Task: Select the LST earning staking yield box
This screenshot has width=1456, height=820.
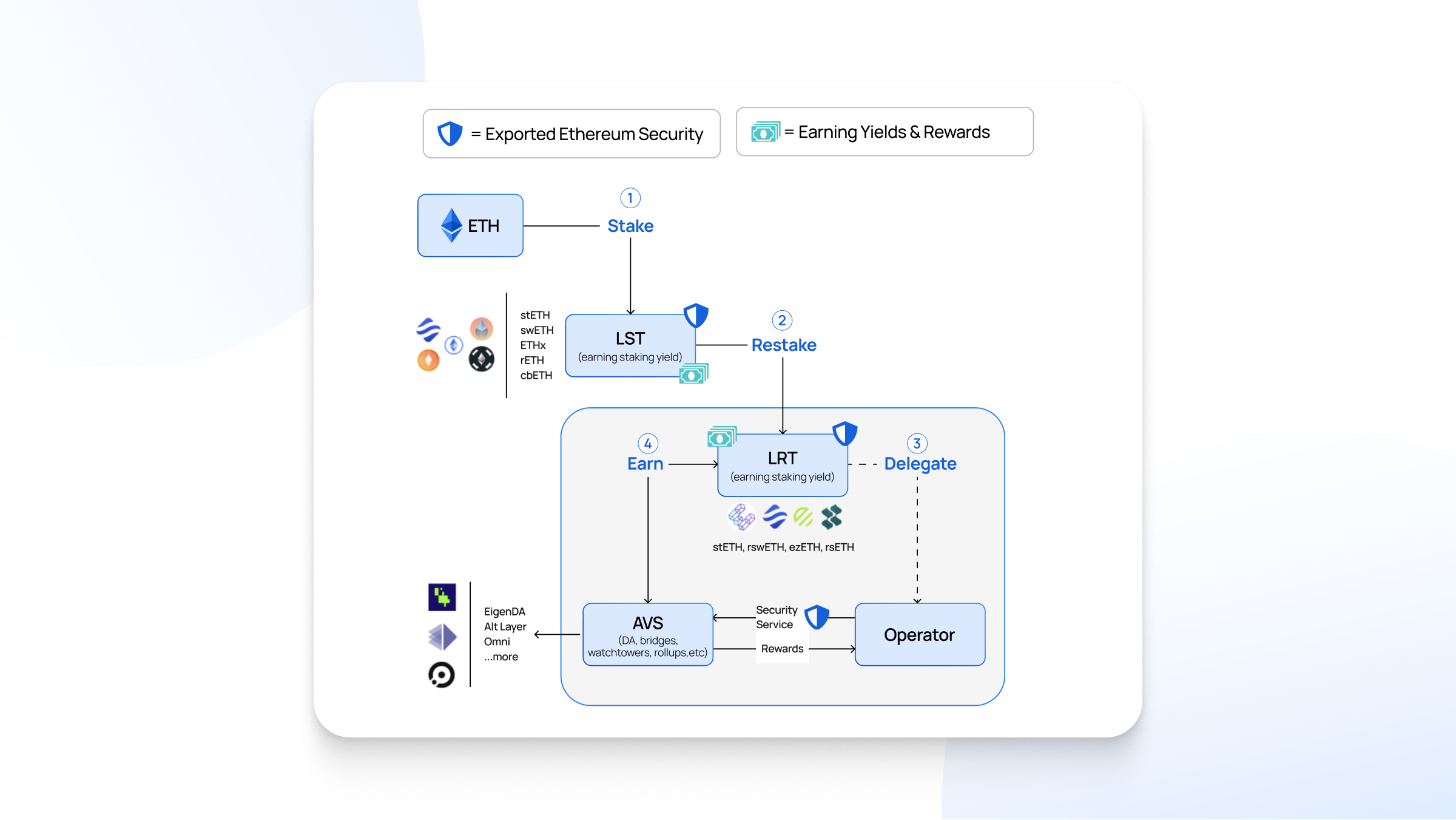Action: coord(630,345)
